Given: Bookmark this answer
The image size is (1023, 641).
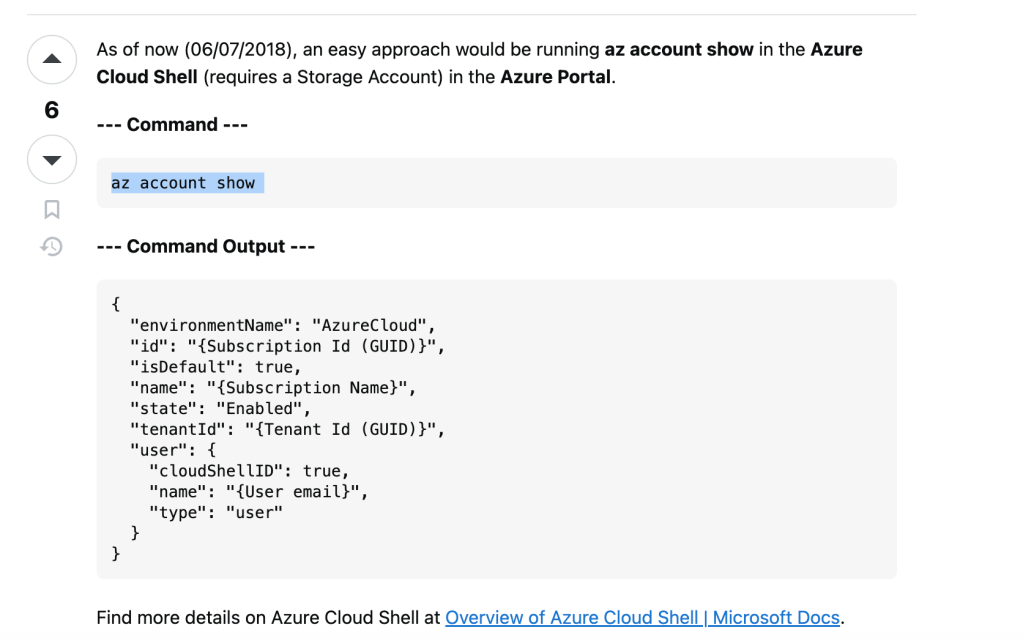Looking at the screenshot, I should tap(52, 210).
